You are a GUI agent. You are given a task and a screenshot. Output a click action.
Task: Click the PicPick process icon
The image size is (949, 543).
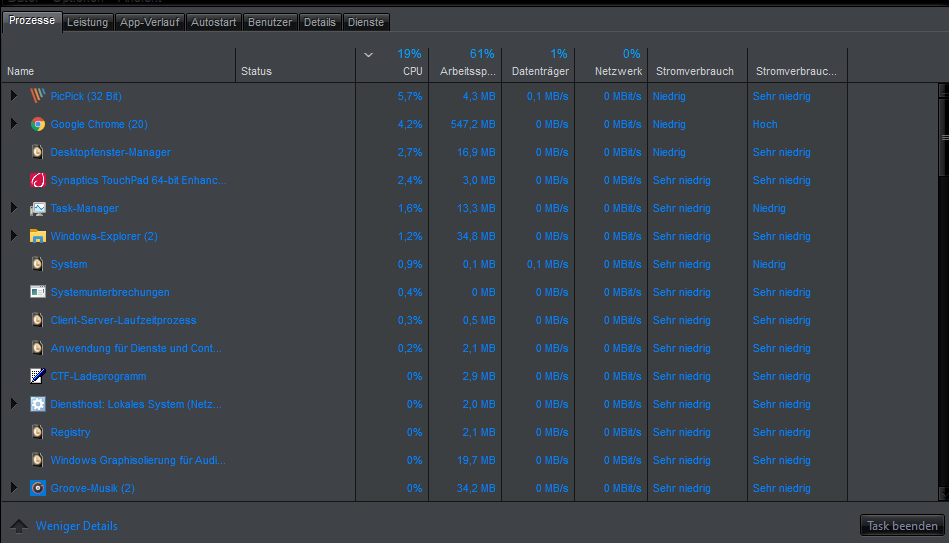(38, 96)
